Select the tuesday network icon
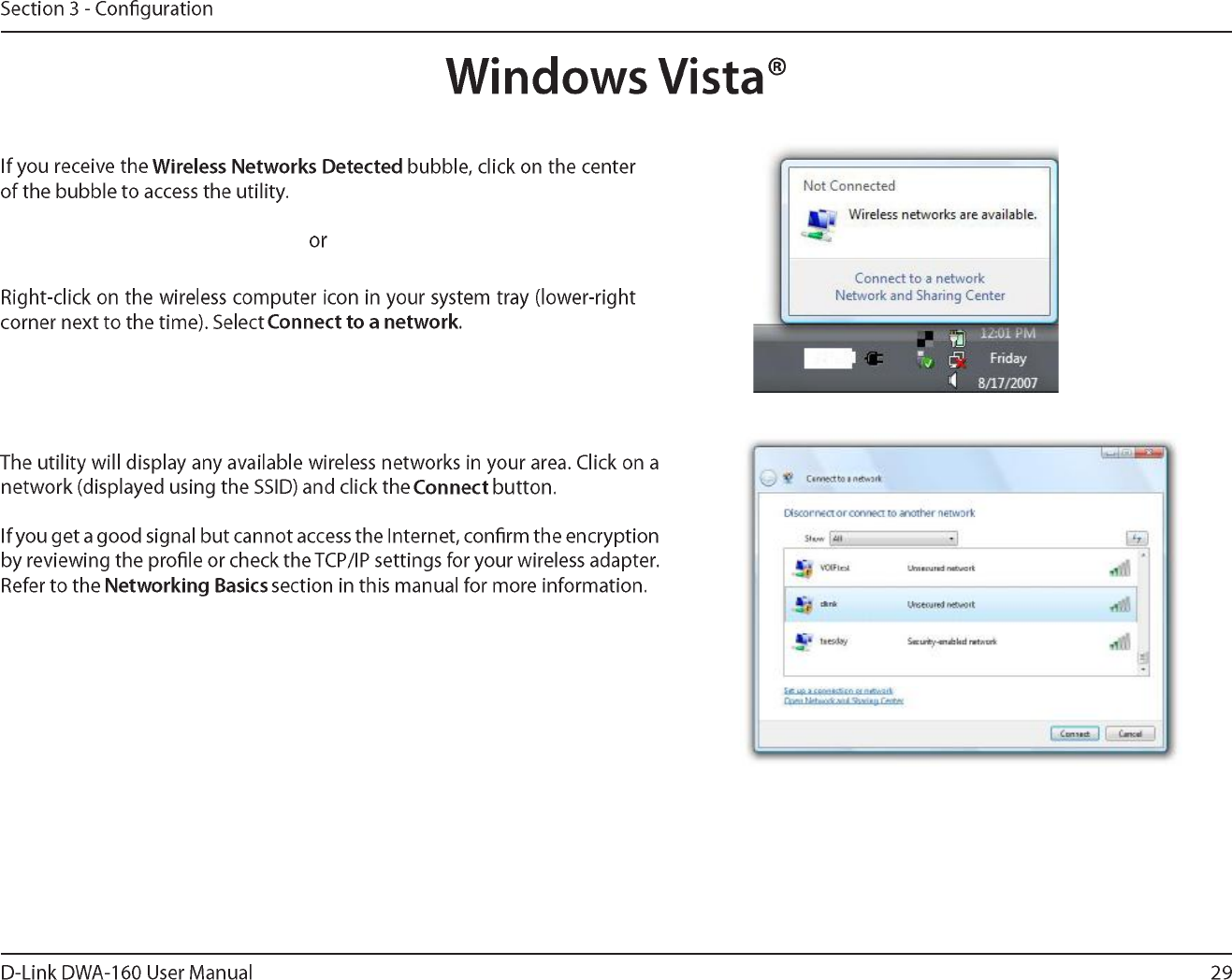 pyautogui.click(x=803, y=641)
